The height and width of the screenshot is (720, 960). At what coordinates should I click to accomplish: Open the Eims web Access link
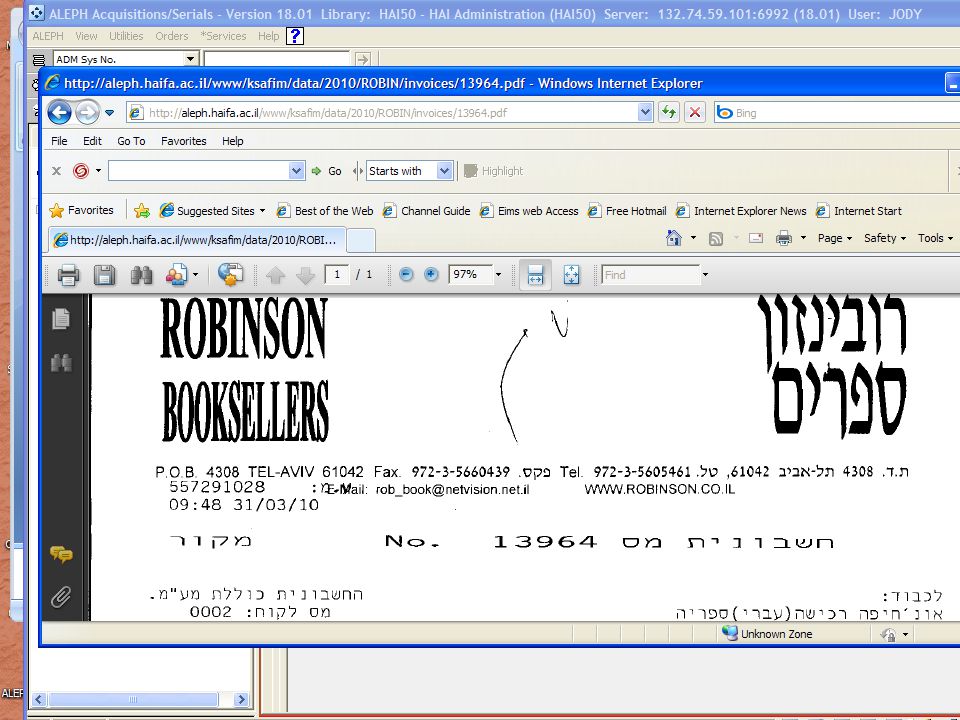pos(530,211)
